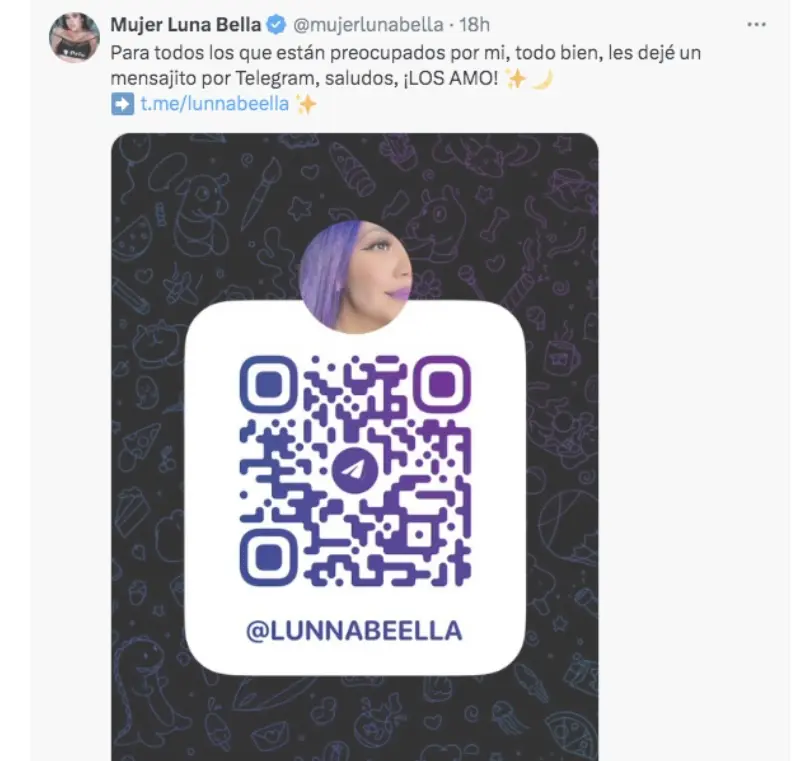Screen dimensions: 804x761
Task: Click the paintbrush doodle in the image background
Action: (x=261, y=193)
